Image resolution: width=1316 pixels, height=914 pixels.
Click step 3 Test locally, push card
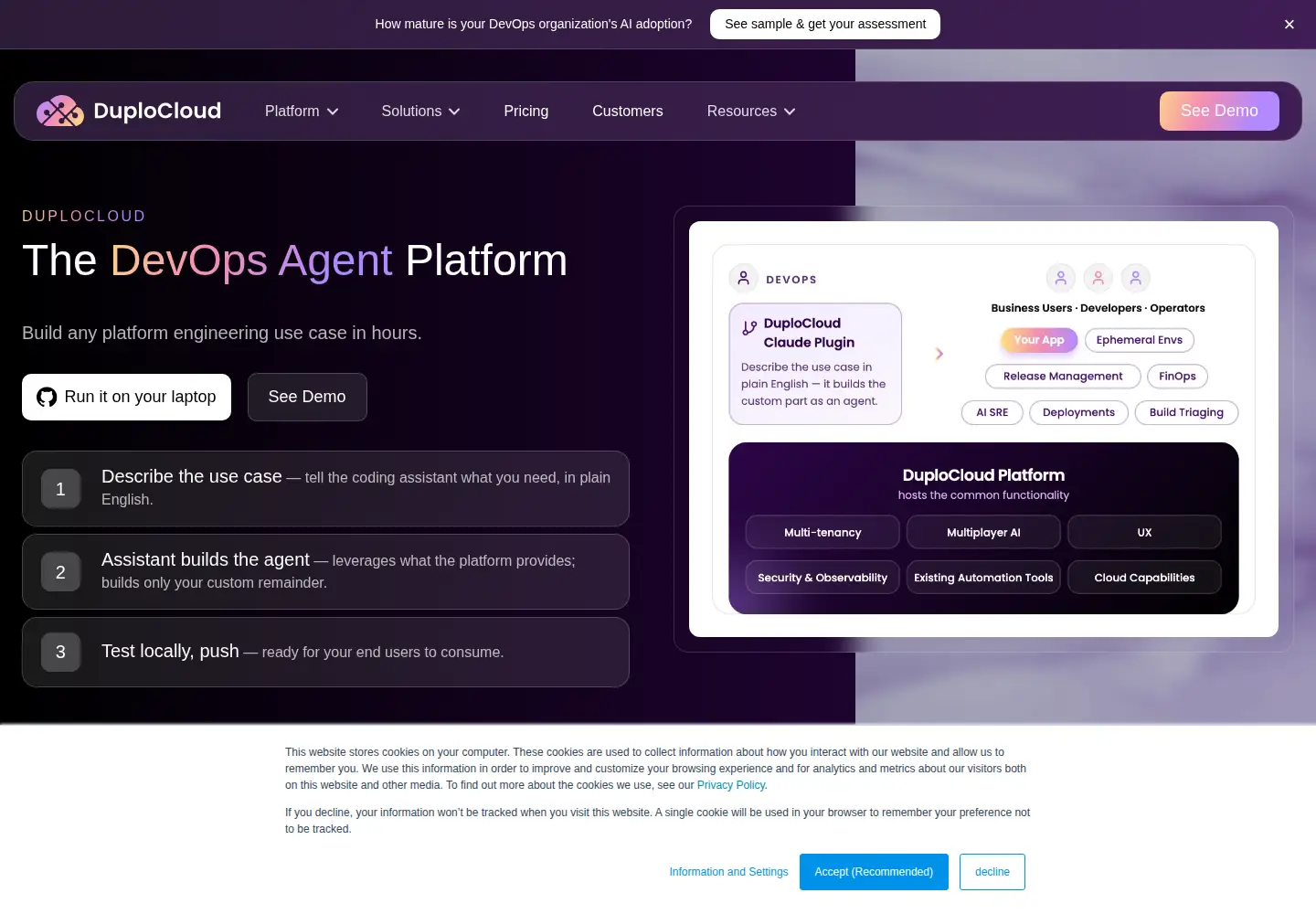point(325,652)
